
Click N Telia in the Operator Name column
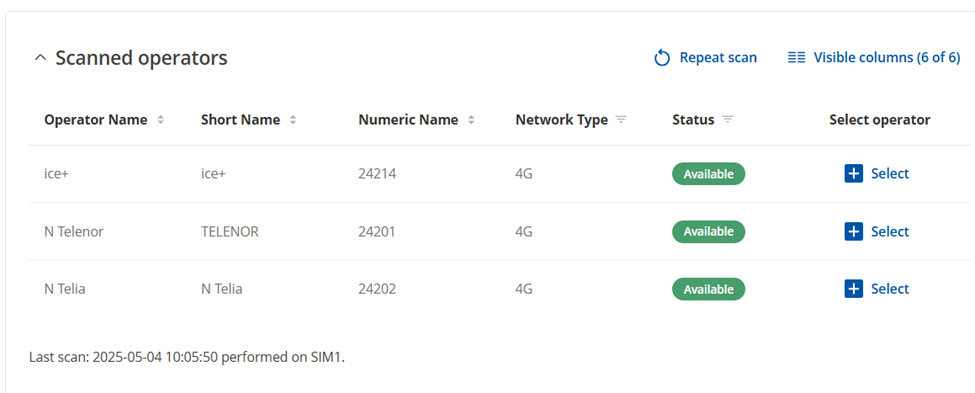click(65, 289)
